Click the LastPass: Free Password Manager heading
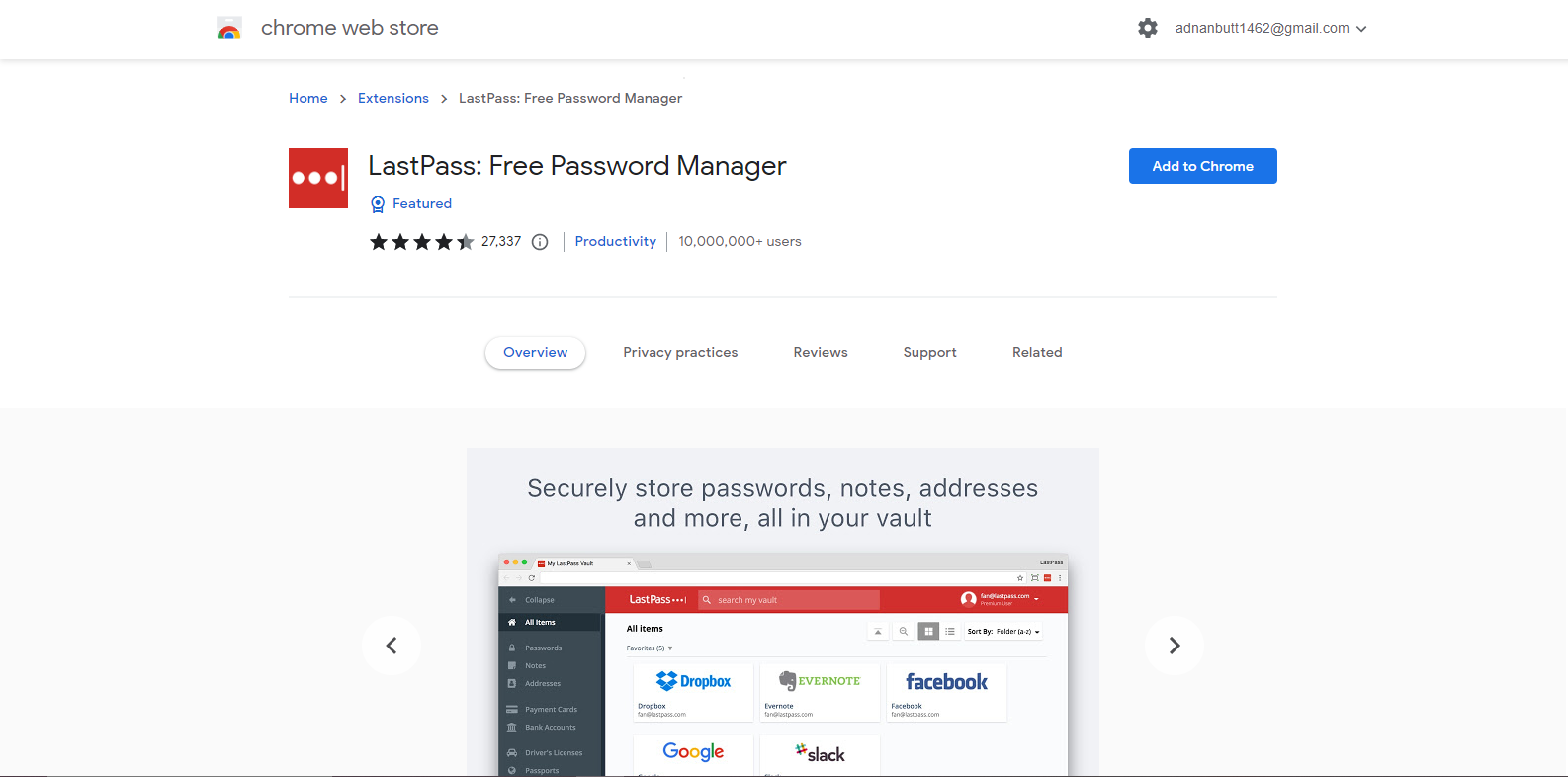This screenshot has height=777, width=1568. tap(577, 166)
